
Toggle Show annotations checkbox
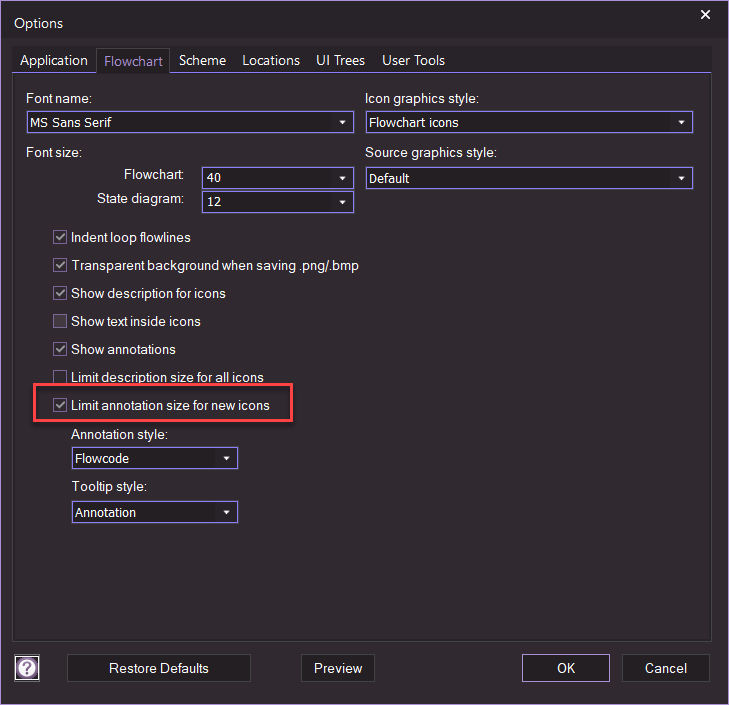[60, 350]
